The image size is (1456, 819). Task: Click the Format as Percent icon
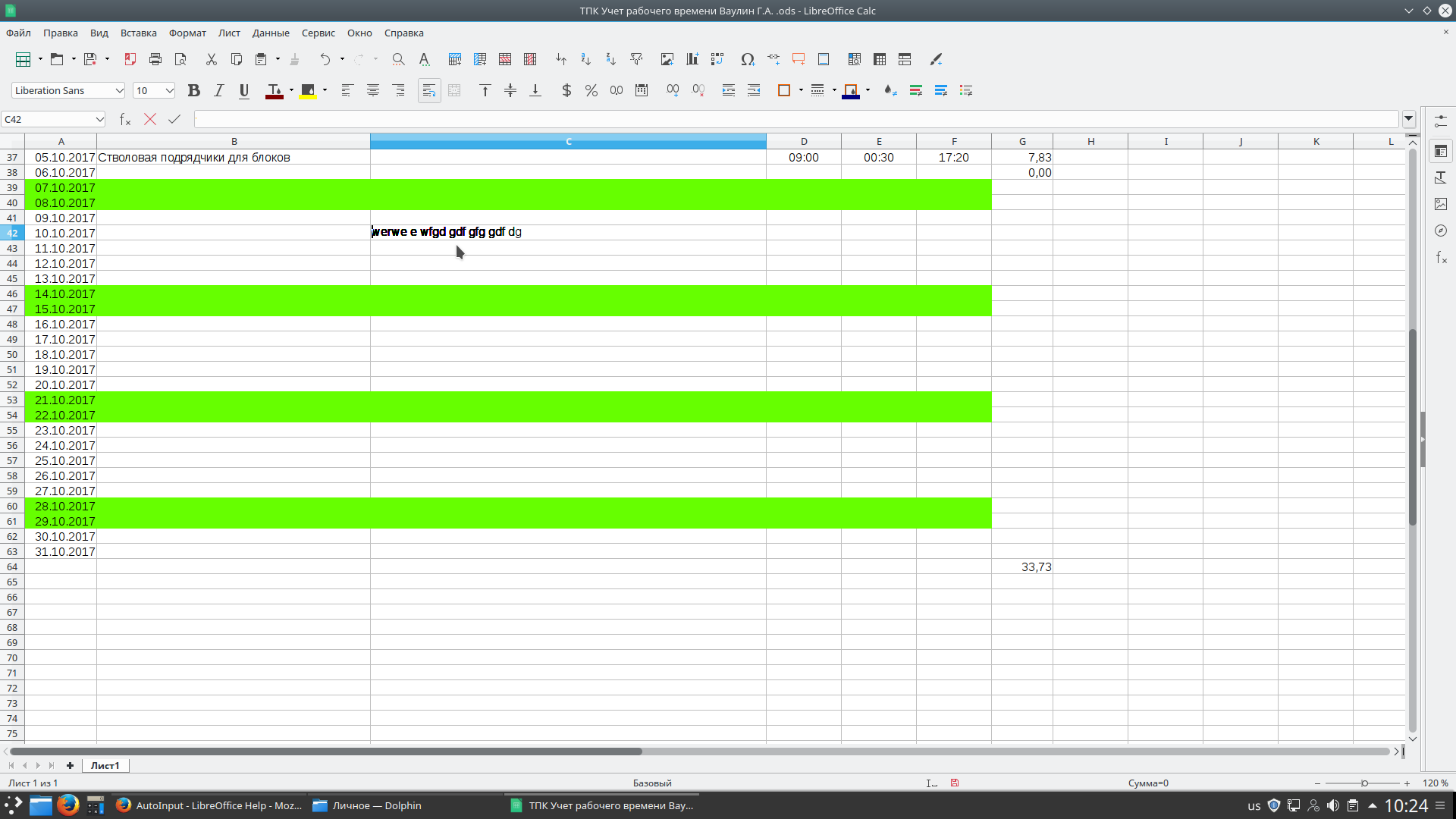click(x=591, y=90)
